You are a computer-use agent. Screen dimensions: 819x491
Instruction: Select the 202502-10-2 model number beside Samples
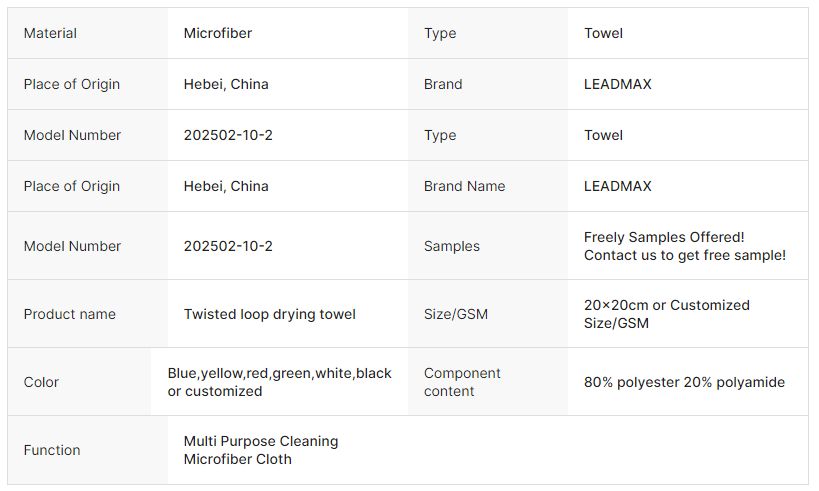pos(228,246)
